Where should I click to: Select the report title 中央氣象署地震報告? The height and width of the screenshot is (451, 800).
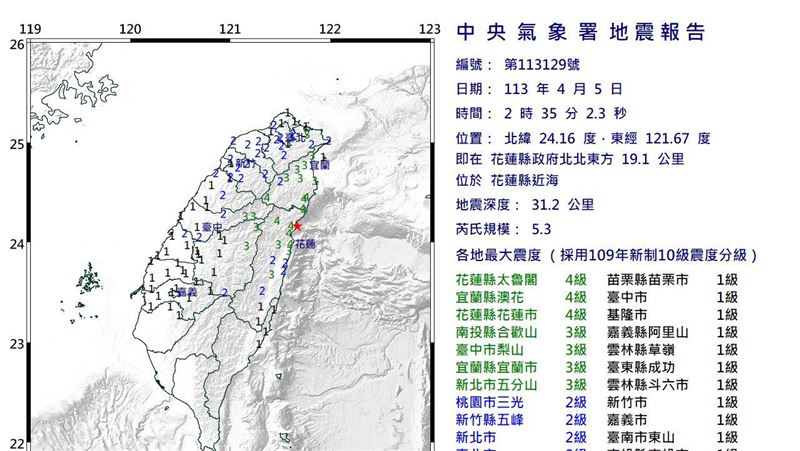click(x=581, y=32)
